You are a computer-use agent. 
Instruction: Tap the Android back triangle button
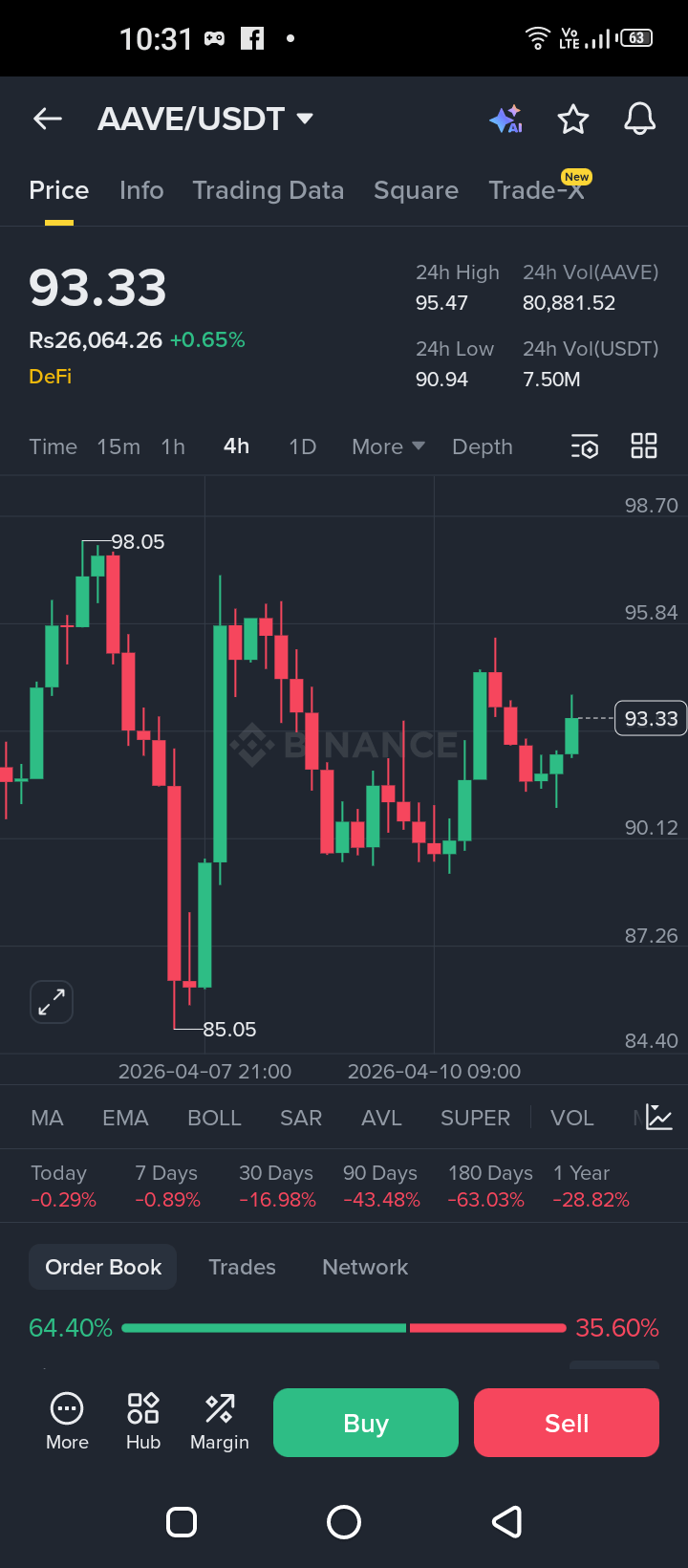(506, 1521)
